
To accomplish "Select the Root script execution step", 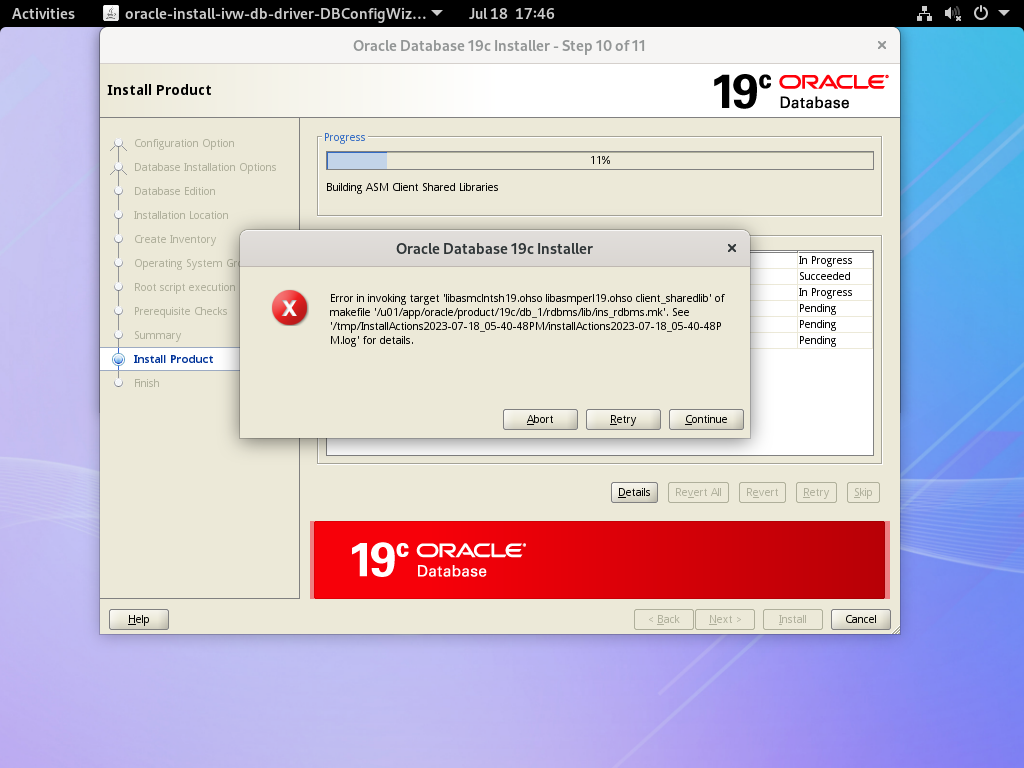I will tap(184, 287).
